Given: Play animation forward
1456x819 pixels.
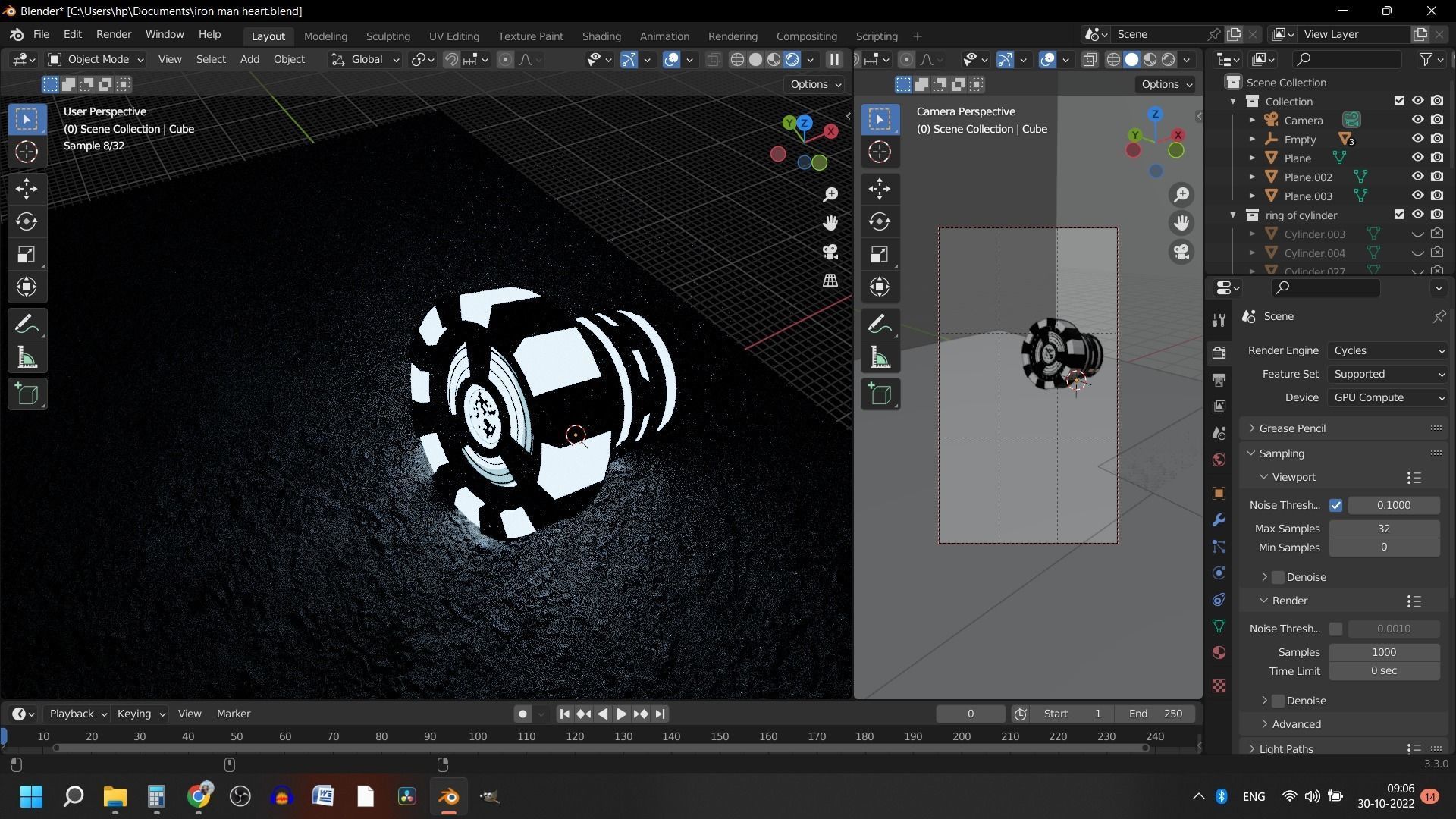Looking at the screenshot, I should [621, 714].
